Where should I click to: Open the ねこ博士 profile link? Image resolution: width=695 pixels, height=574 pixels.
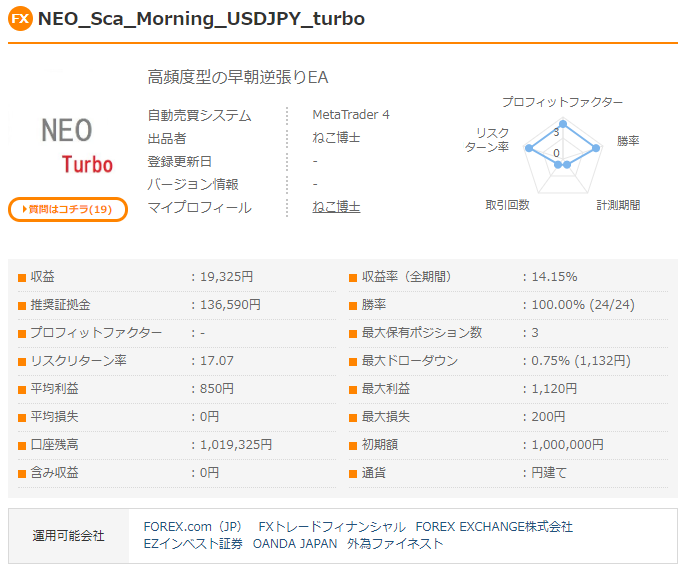point(336,207)
